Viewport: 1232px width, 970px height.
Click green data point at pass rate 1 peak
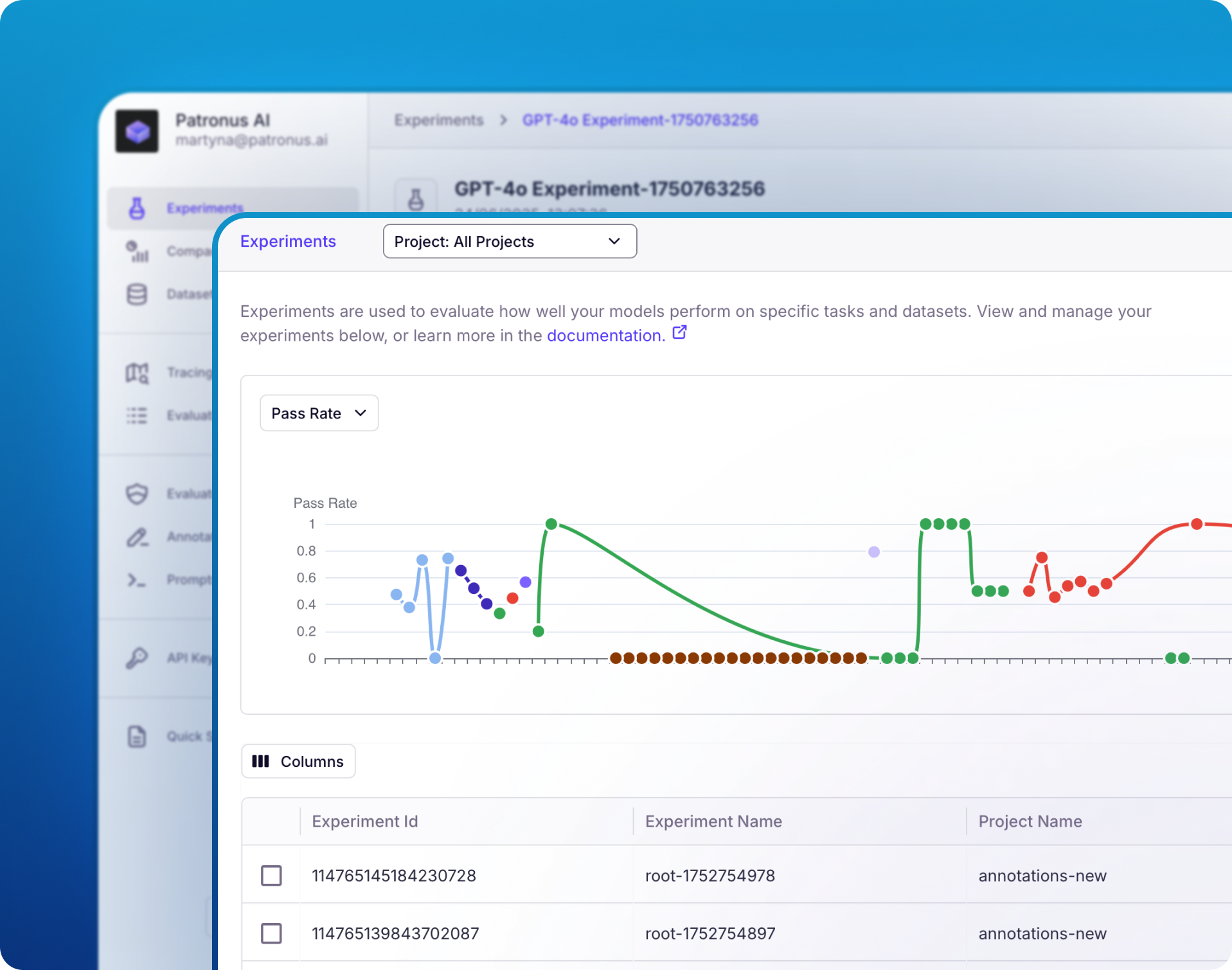(551, 524)
